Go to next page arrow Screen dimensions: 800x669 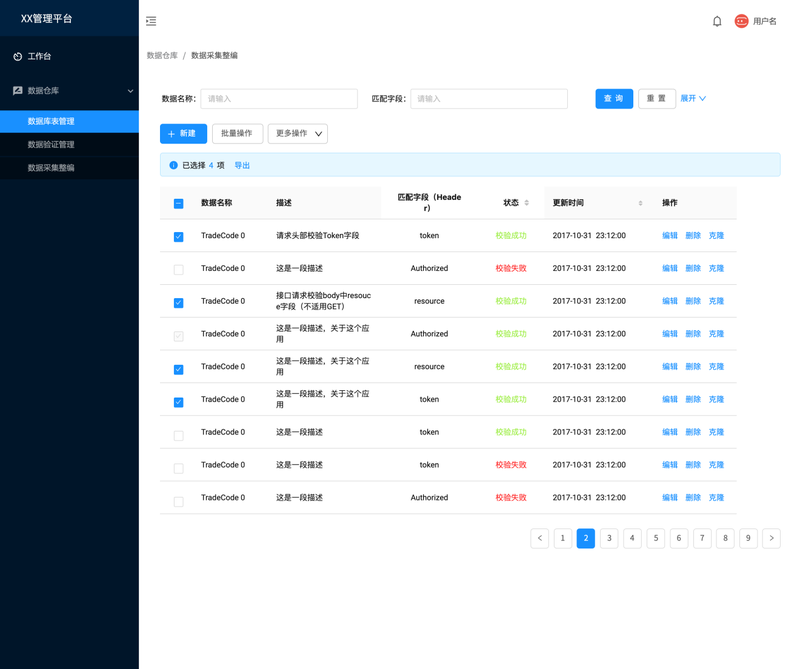771,538
